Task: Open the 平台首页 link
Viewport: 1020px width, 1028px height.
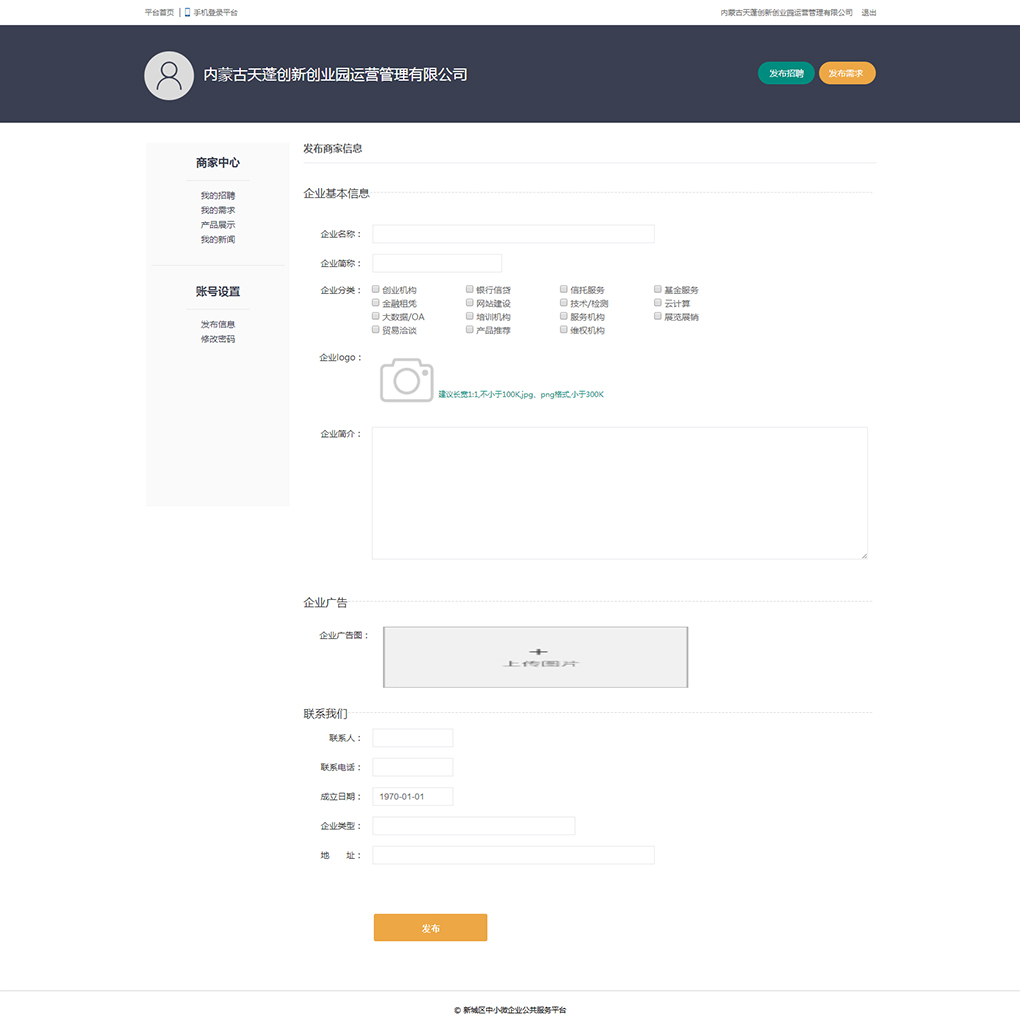Action: [x=159, y=13]
